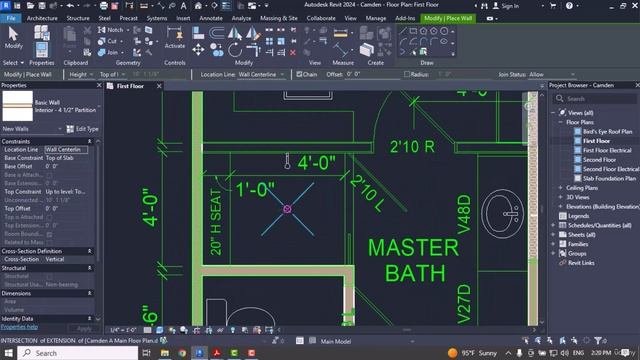Select Trim/Extend to Corner tool

[x=253, y=51]
